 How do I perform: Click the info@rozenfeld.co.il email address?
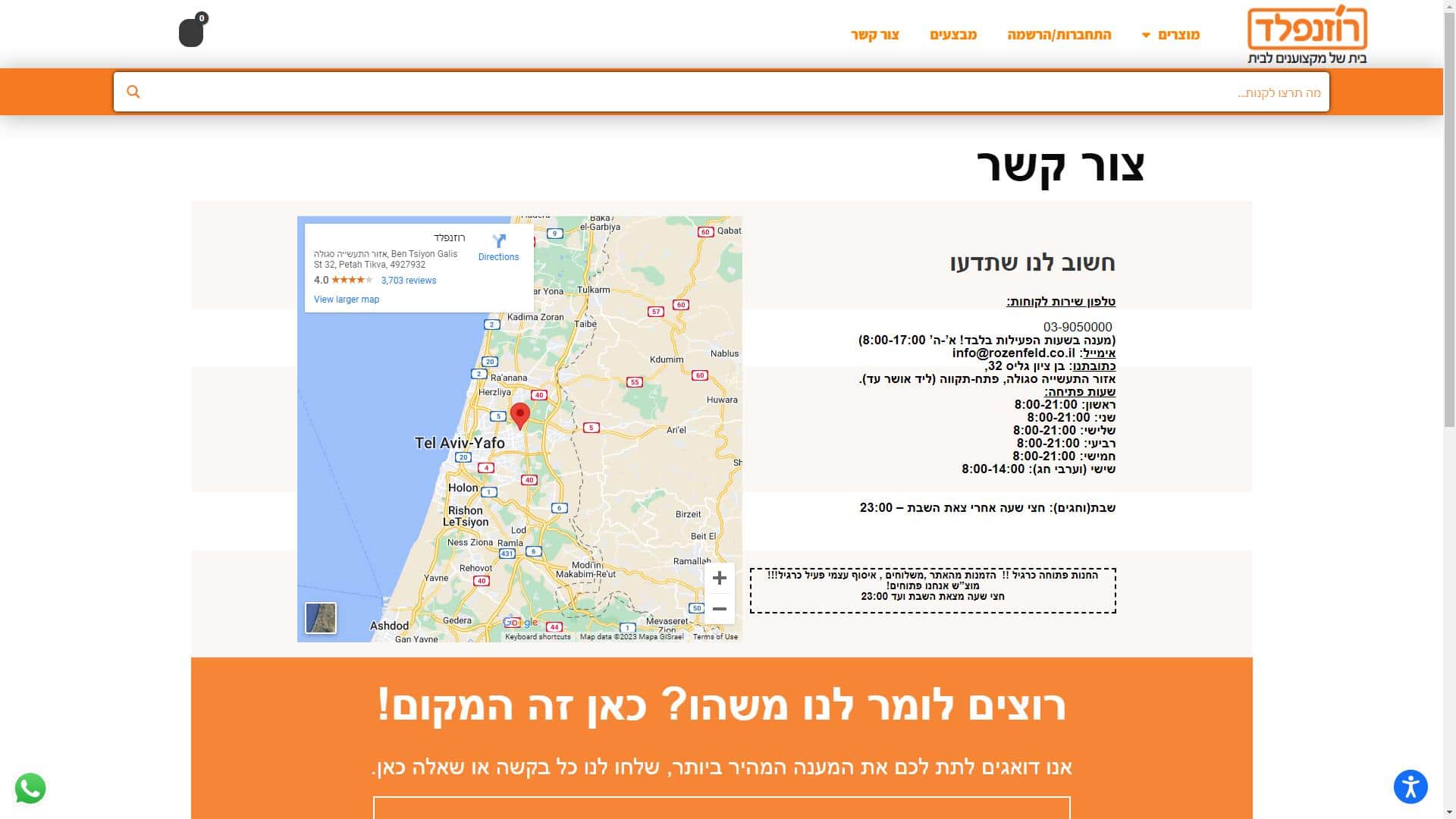[x=1014, y=353]
